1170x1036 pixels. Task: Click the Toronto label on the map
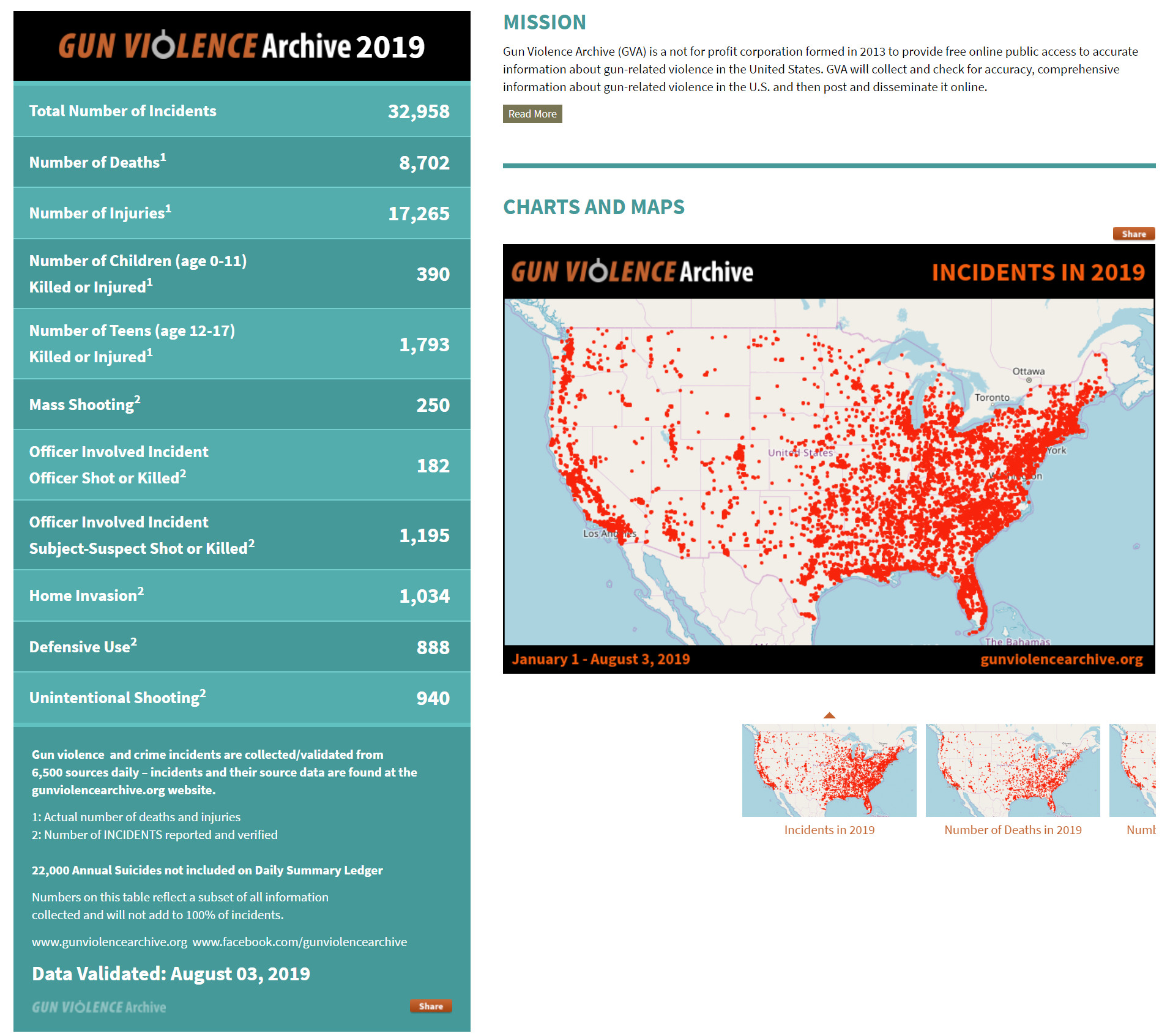click(x=992, y=398)
